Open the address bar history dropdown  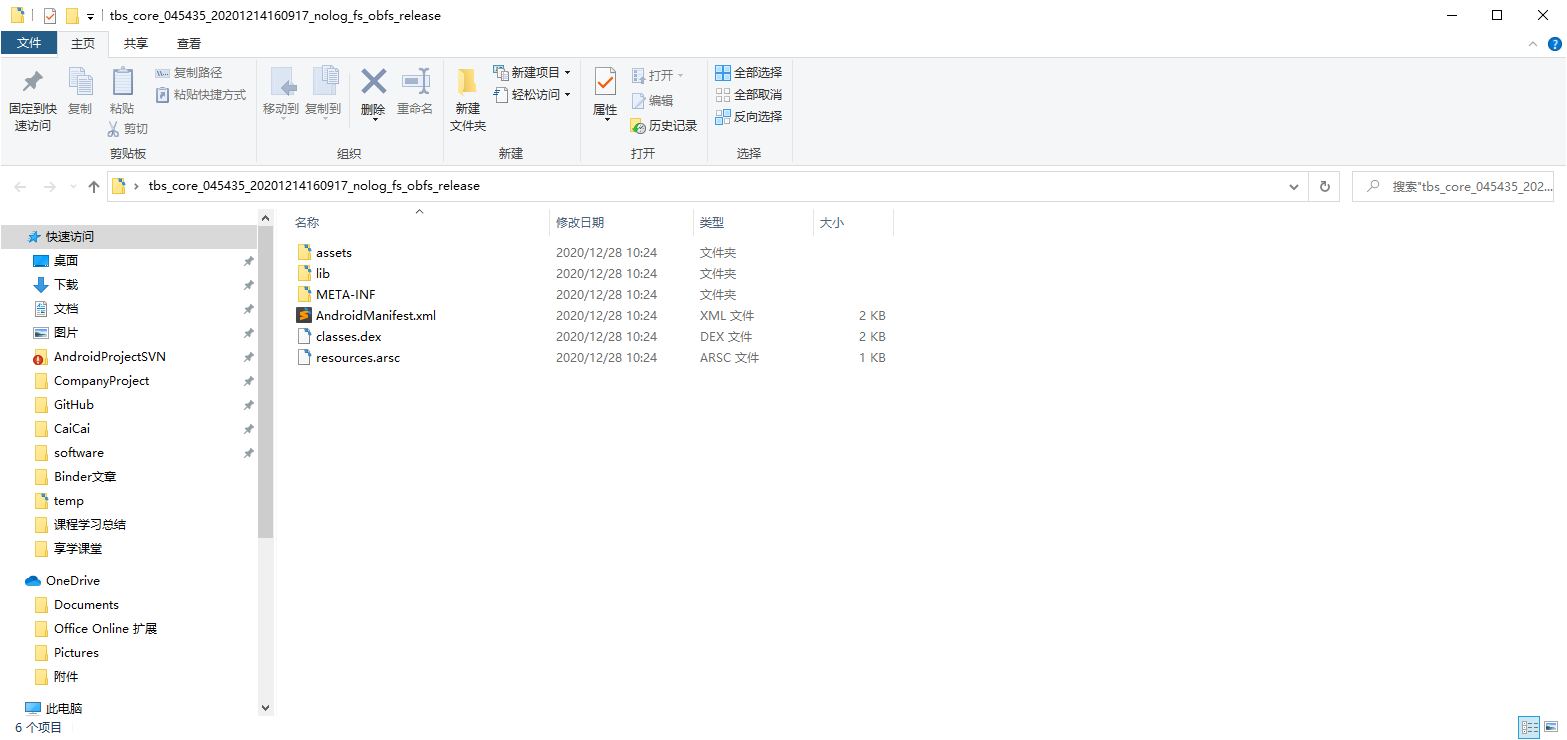[x=1294, y=186]
